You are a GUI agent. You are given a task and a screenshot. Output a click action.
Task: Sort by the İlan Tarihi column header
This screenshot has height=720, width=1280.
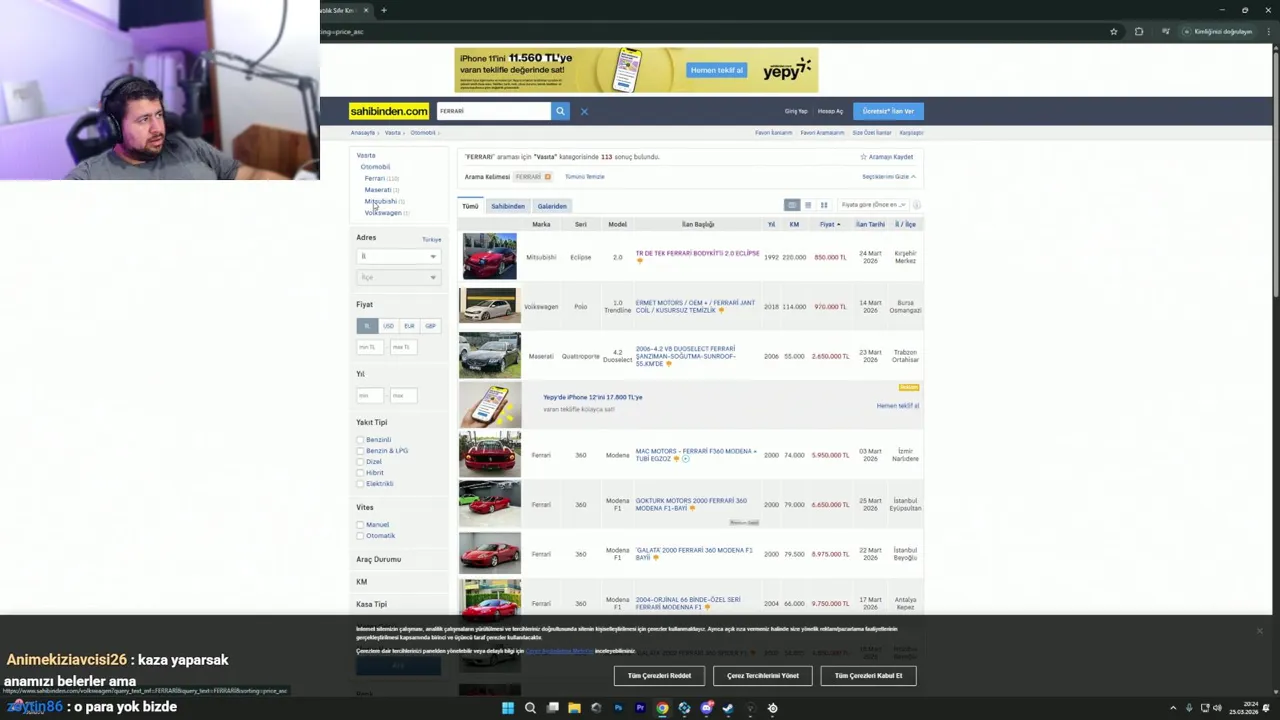pos(870,224)
